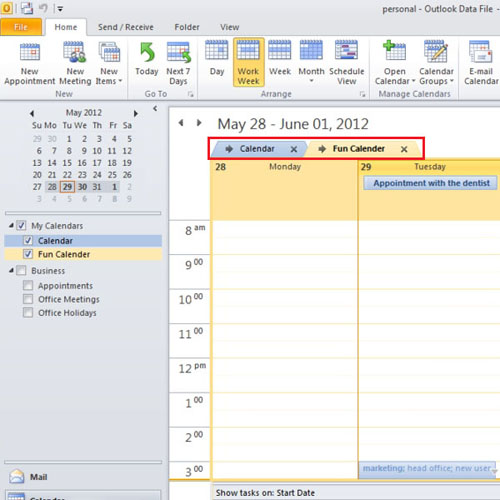Open the Send / Receive tab
This screenshot has height=500, width=500.
tap(126, 27)
